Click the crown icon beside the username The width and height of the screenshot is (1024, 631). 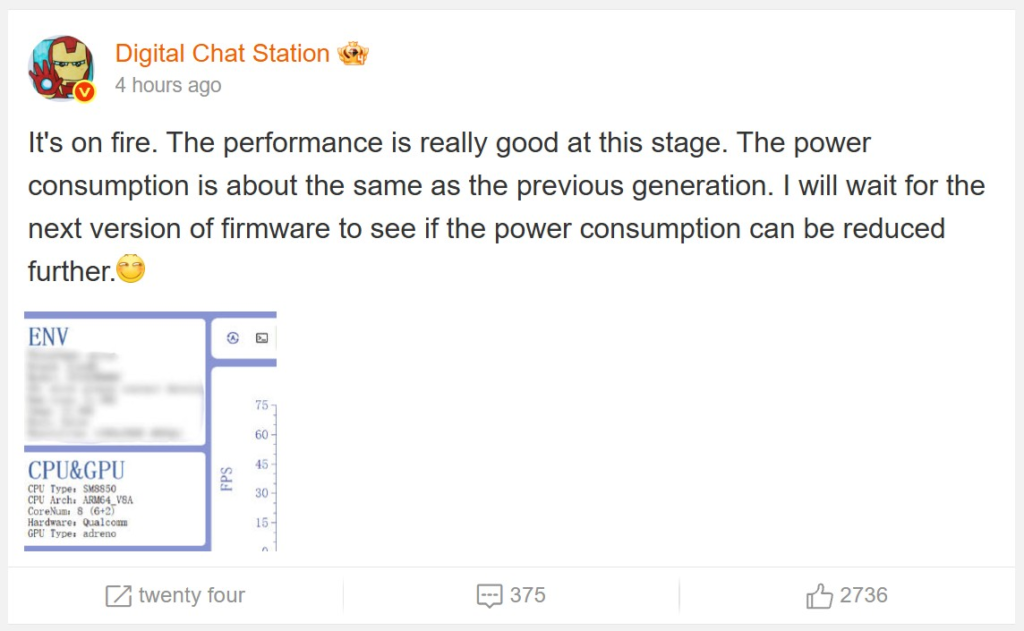354,53
